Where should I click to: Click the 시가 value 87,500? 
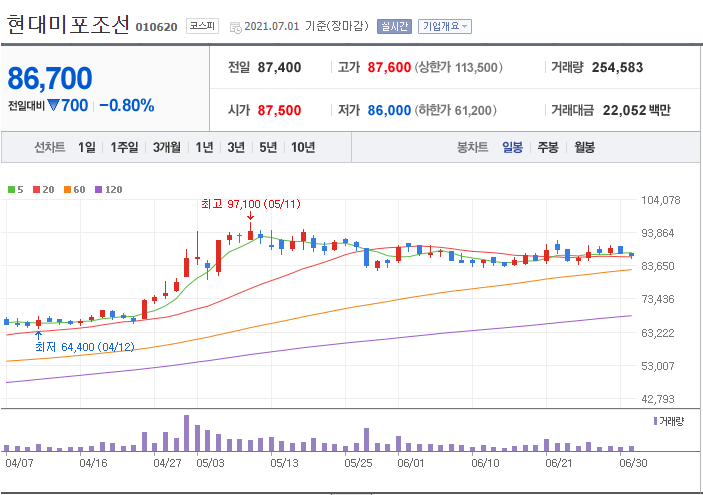click(x=279, y=110)
